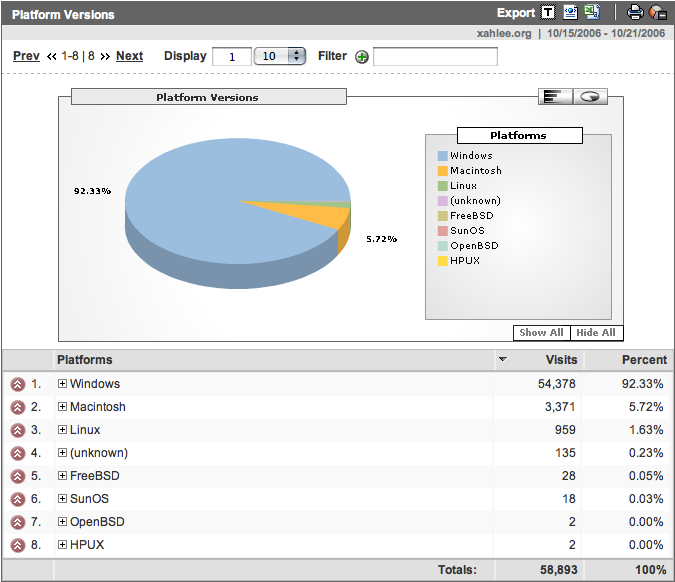Export report to Excel spreadsheet
Image resolution: width=675 pixels, height=582 pixels.
[592, 13]
